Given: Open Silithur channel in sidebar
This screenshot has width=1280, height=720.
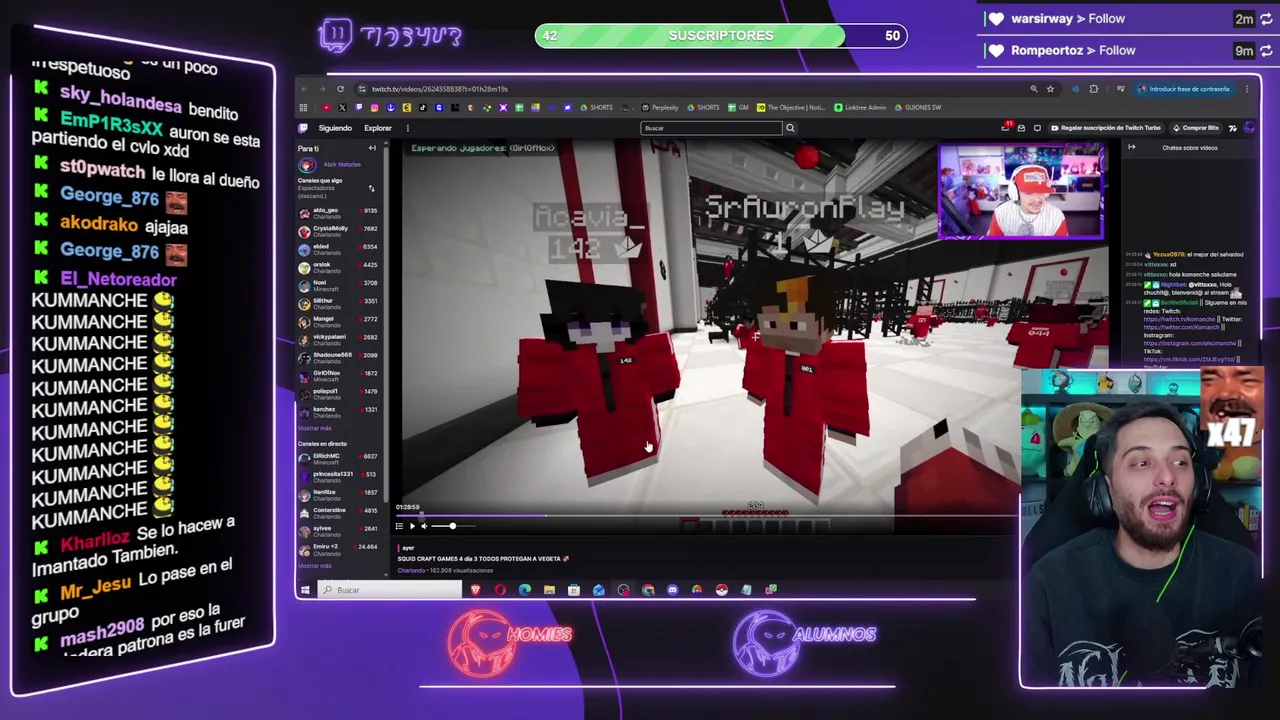Looking at the screenshot, I should click(338, 303).
